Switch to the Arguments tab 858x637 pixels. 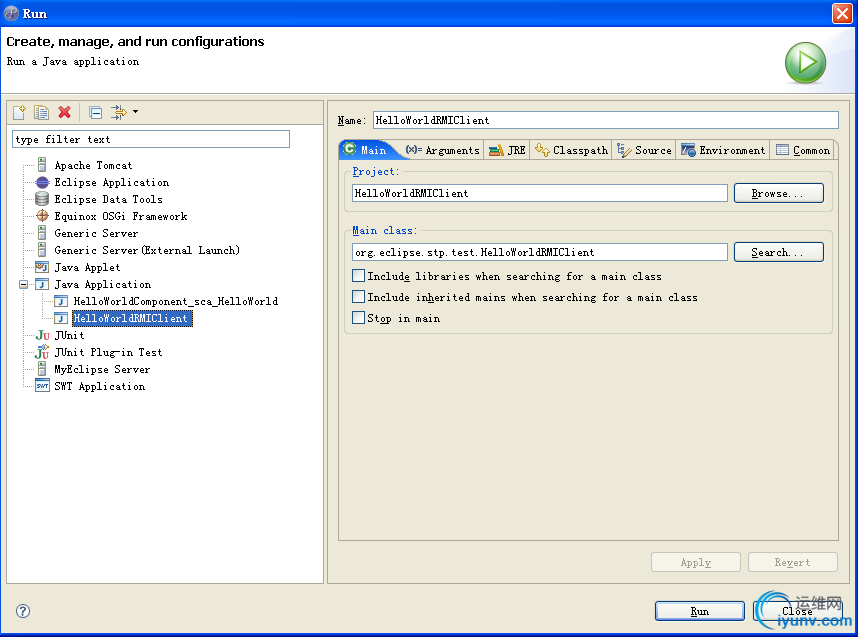tap(442, 150)
